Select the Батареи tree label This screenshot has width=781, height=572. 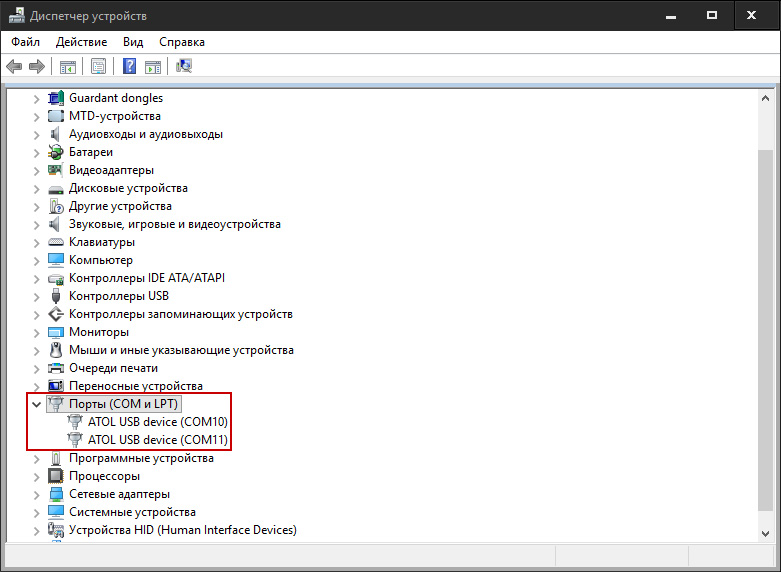[91, 152]
